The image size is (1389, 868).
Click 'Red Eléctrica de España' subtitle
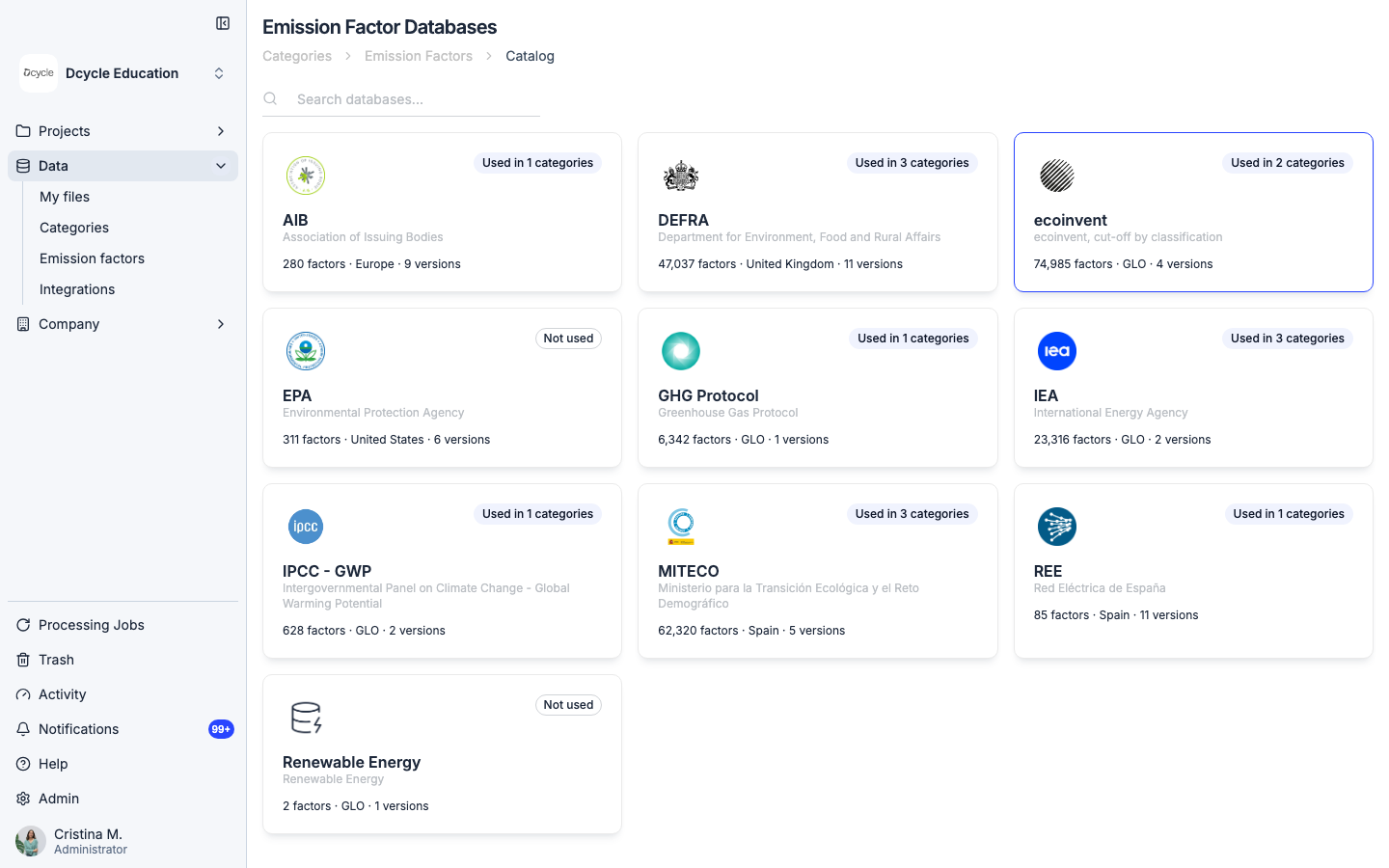1100,588
